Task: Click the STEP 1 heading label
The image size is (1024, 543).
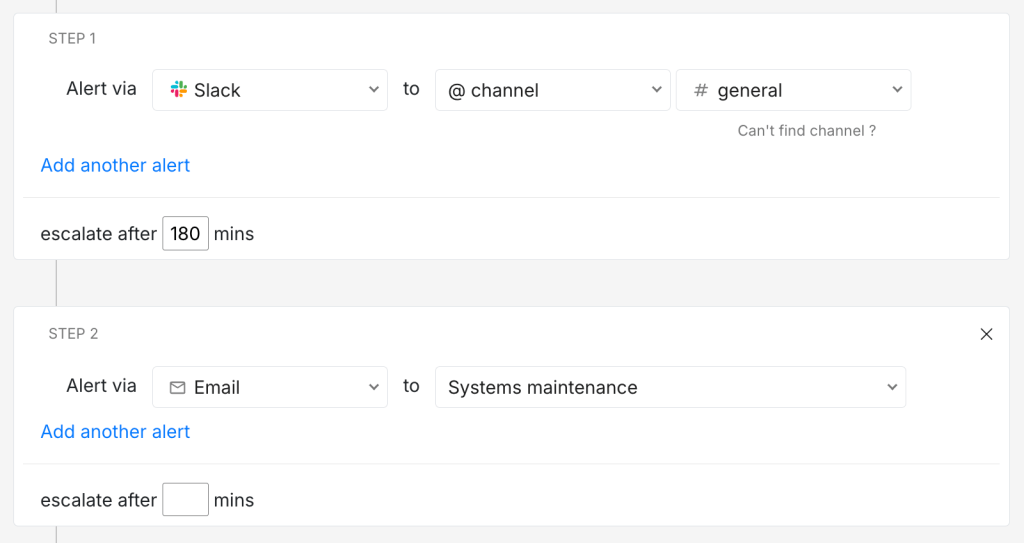Action: click(x=72, y=39)
